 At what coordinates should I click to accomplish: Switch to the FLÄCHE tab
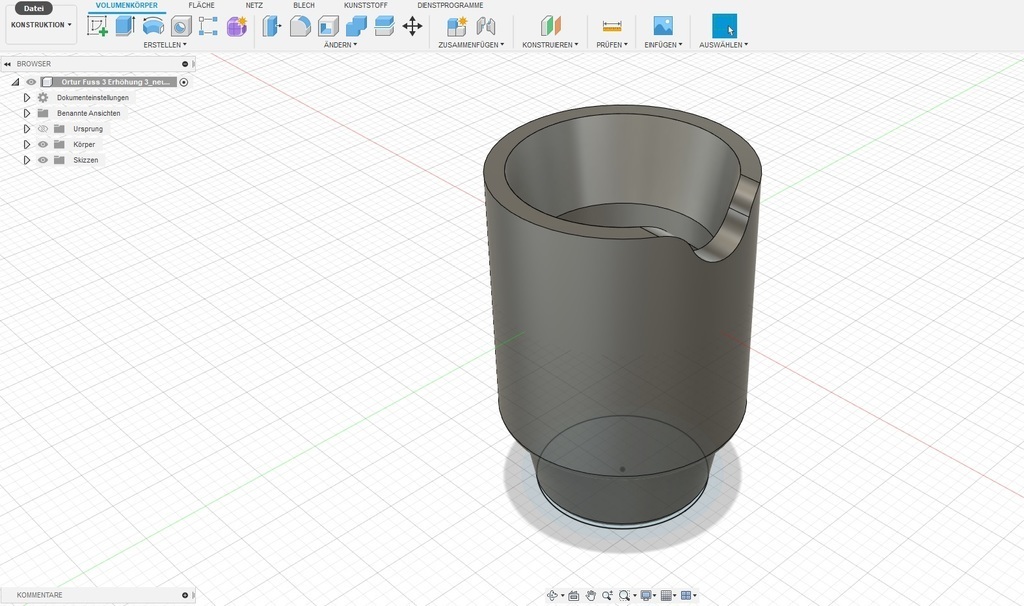(201, 5)
